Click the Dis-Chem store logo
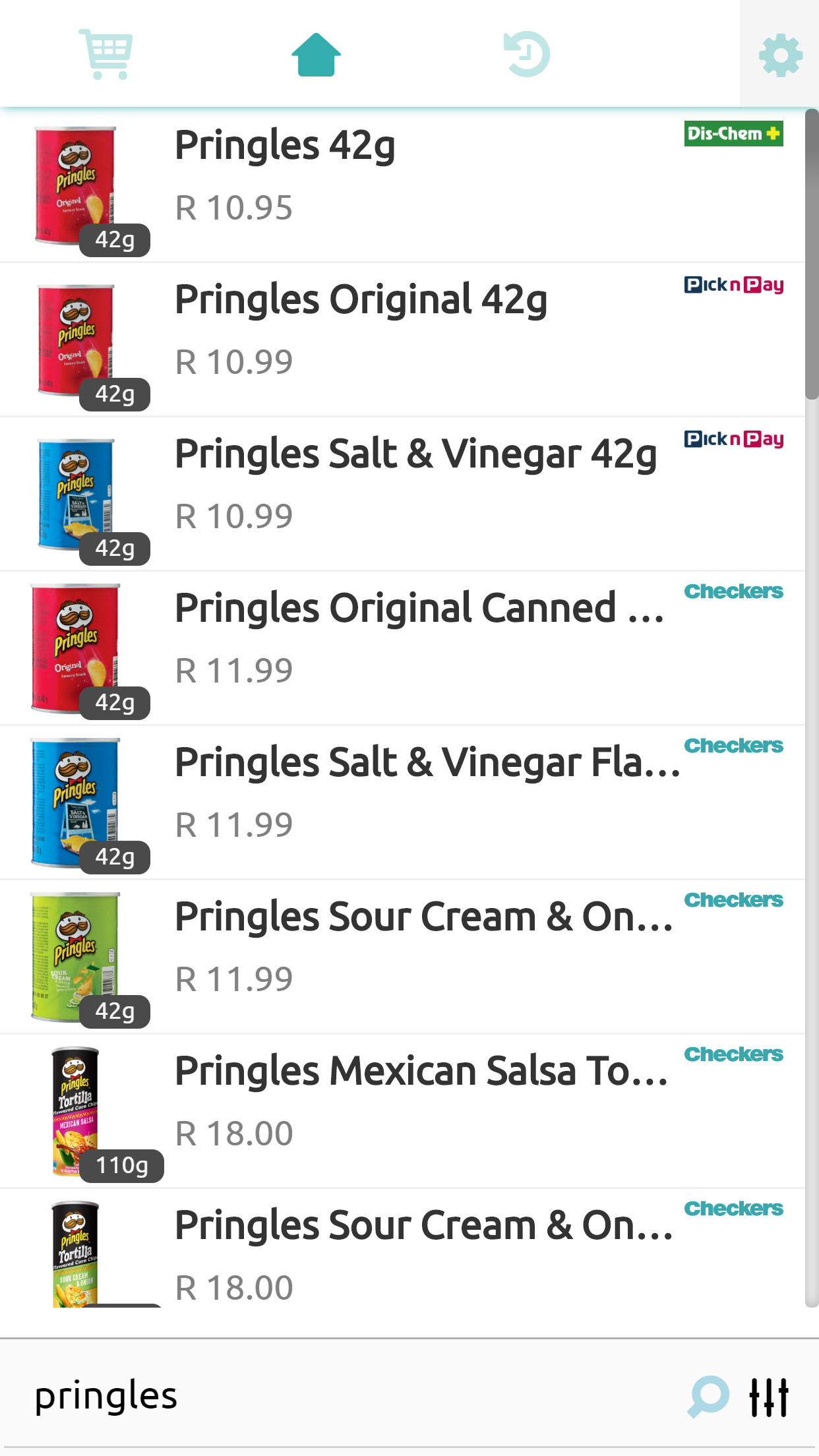The height and width of the screenshot is (1456, 819). tap(733, 134)
